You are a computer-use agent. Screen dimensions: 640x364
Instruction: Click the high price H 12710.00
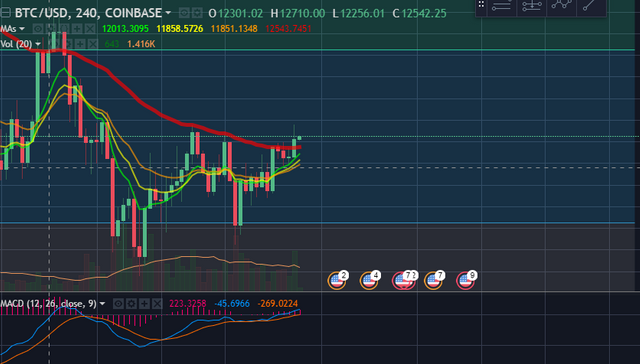coord(298,13)
